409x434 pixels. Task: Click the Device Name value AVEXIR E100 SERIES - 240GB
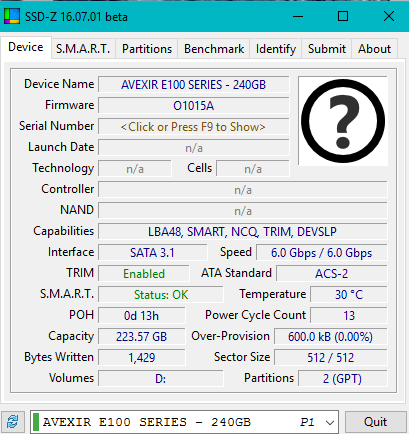point(194,85)
